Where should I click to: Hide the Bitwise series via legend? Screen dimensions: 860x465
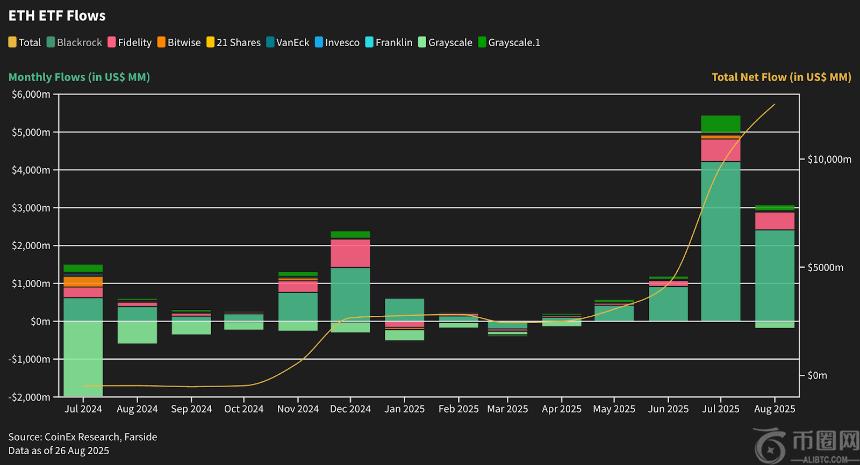(183, 43)
